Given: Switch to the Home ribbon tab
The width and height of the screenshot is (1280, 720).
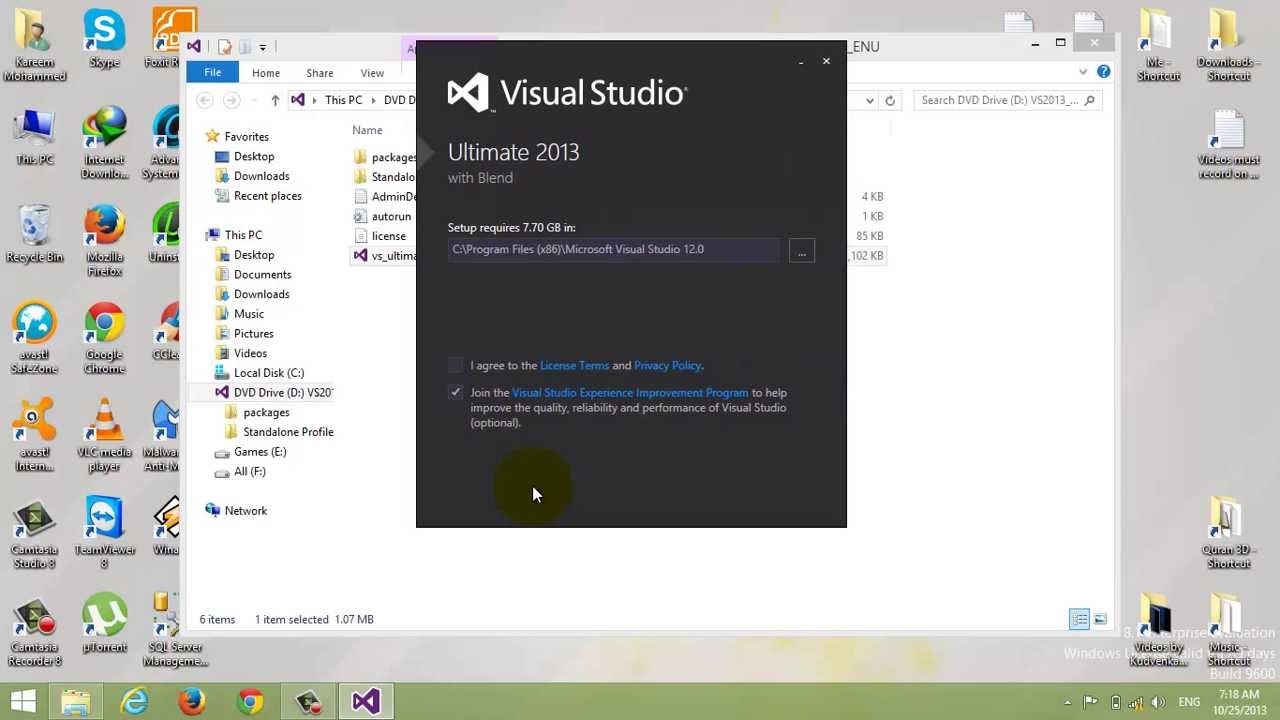Looking at the screenshot, I should click(266, 73).
